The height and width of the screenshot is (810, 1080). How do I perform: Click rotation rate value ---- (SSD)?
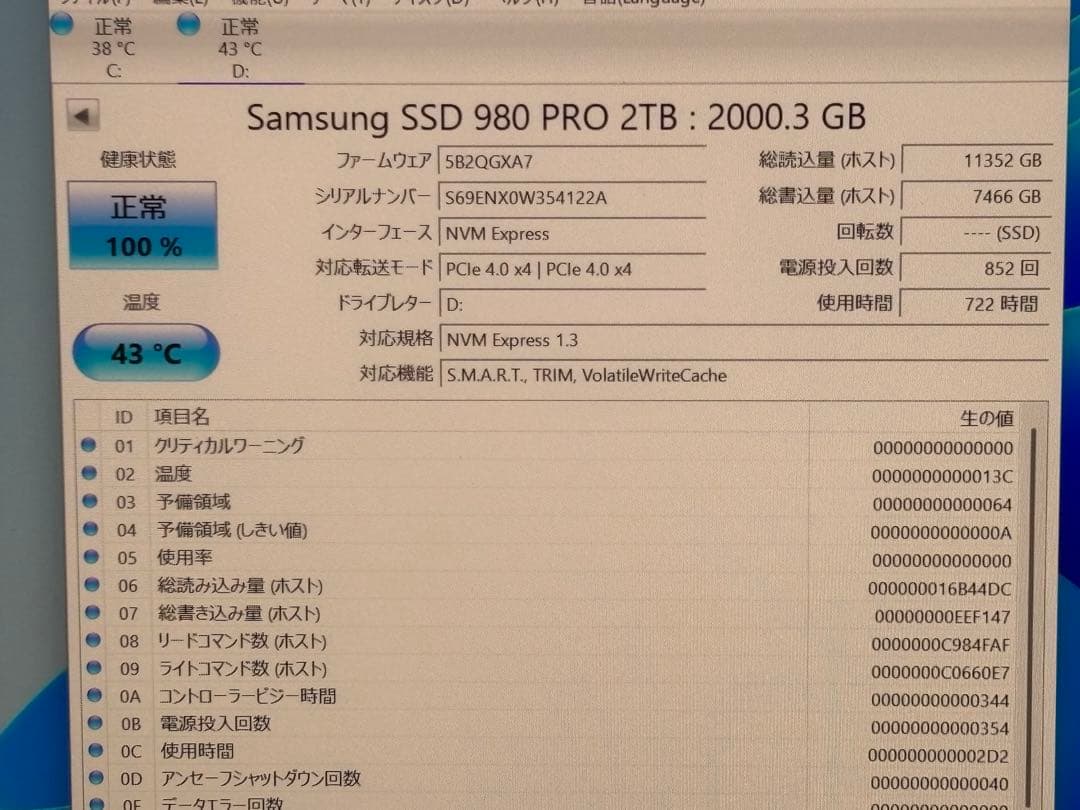(x=977, y=233)
